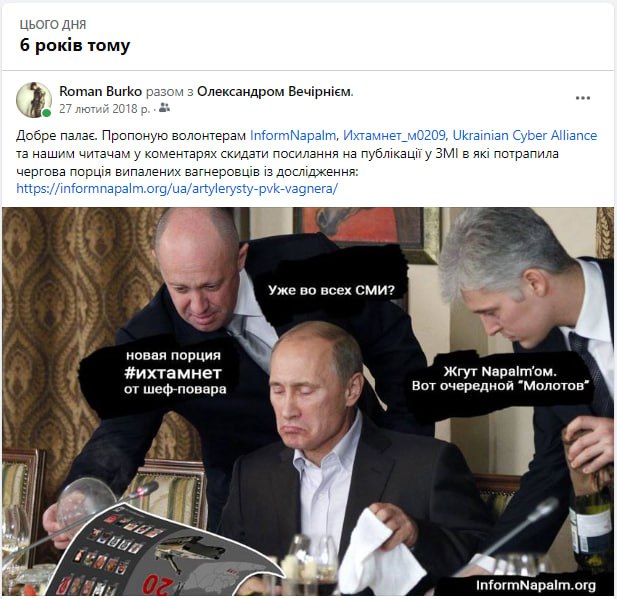The height and width of the screenshot is (599, 617).
Task: Open the Ихтамнет_м0209 page mention
Action: 394,135
